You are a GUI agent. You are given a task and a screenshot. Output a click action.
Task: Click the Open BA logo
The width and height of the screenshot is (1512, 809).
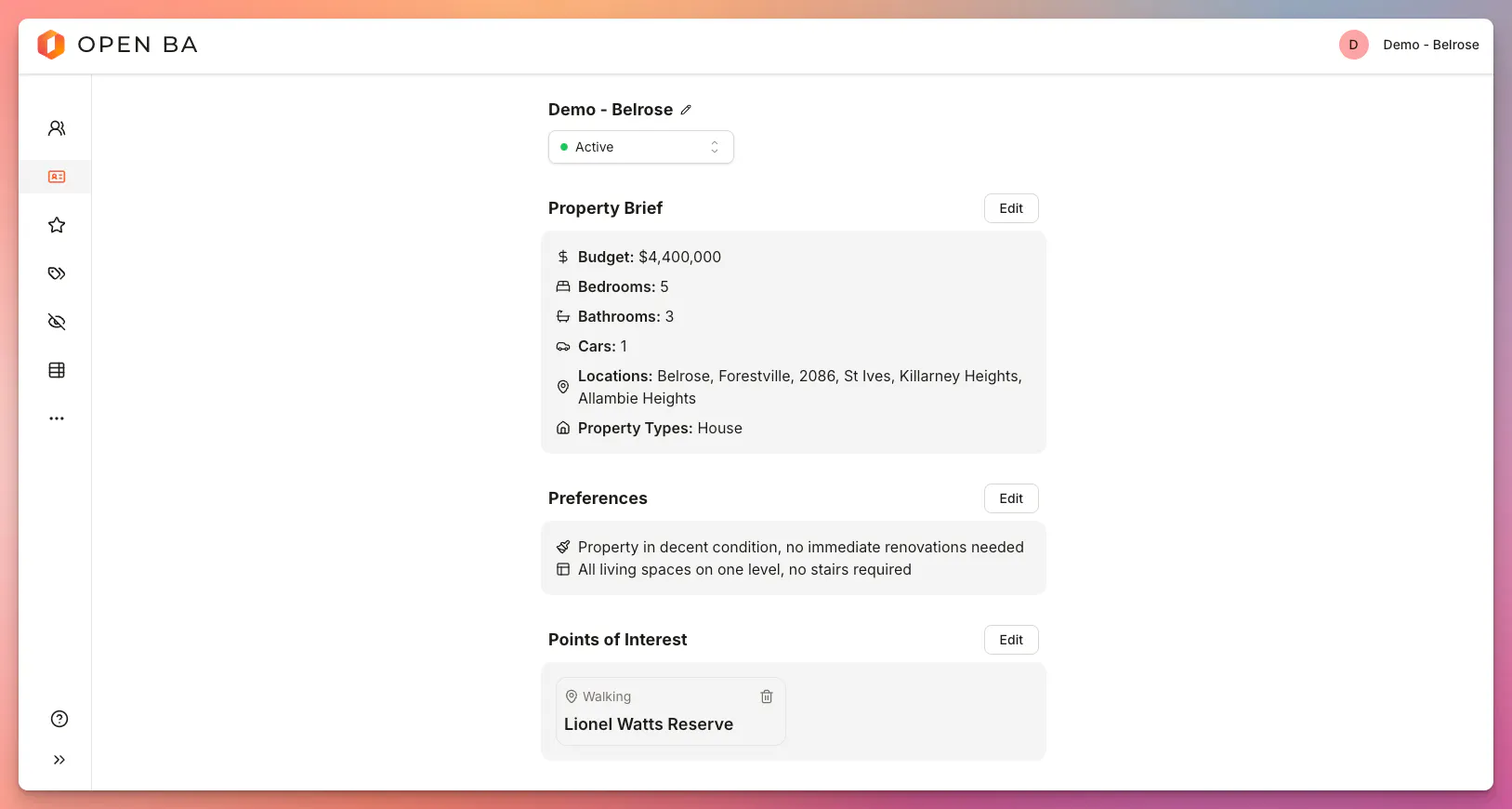(x=117, y=45)
